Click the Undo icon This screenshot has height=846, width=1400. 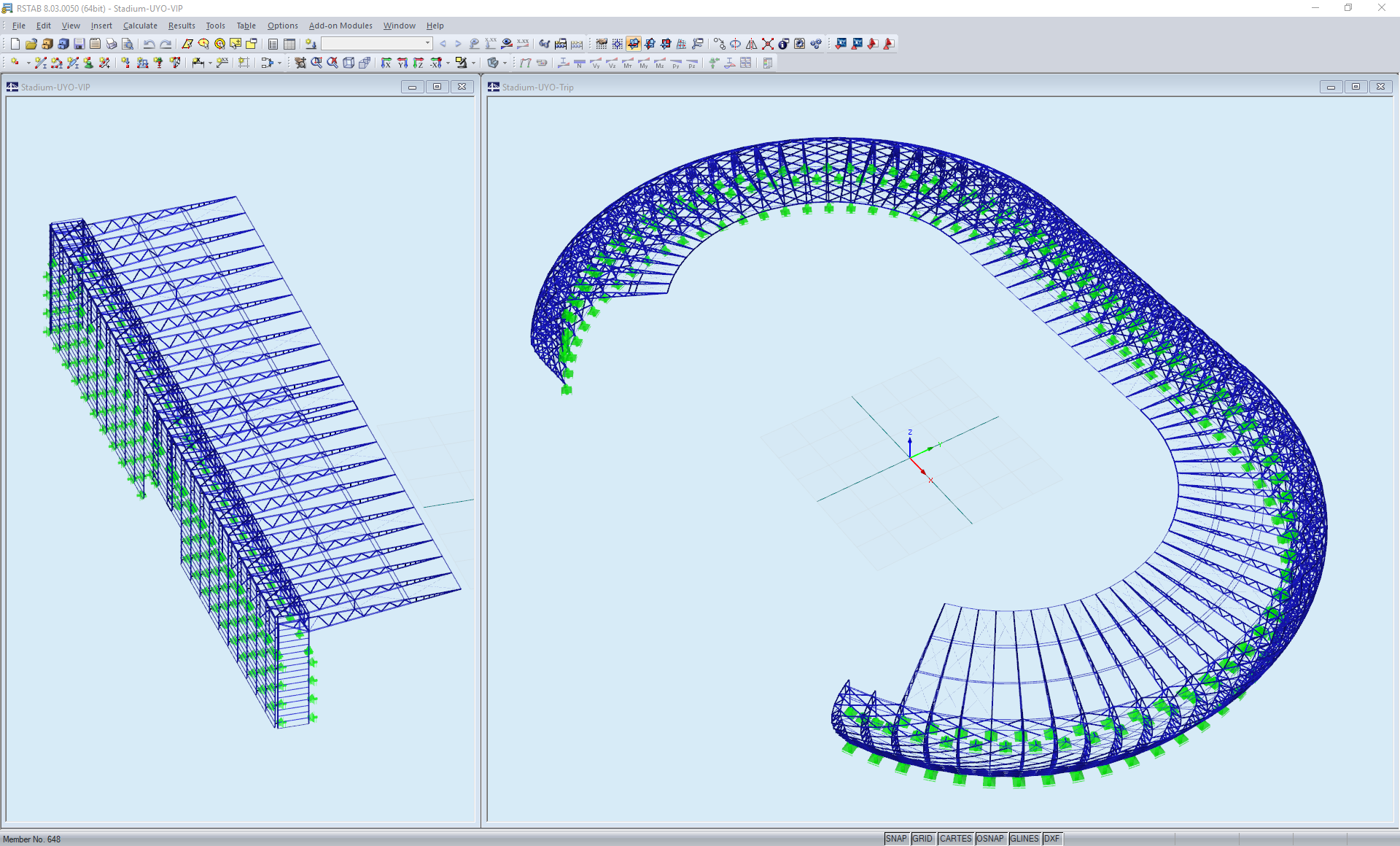point(149,44)
